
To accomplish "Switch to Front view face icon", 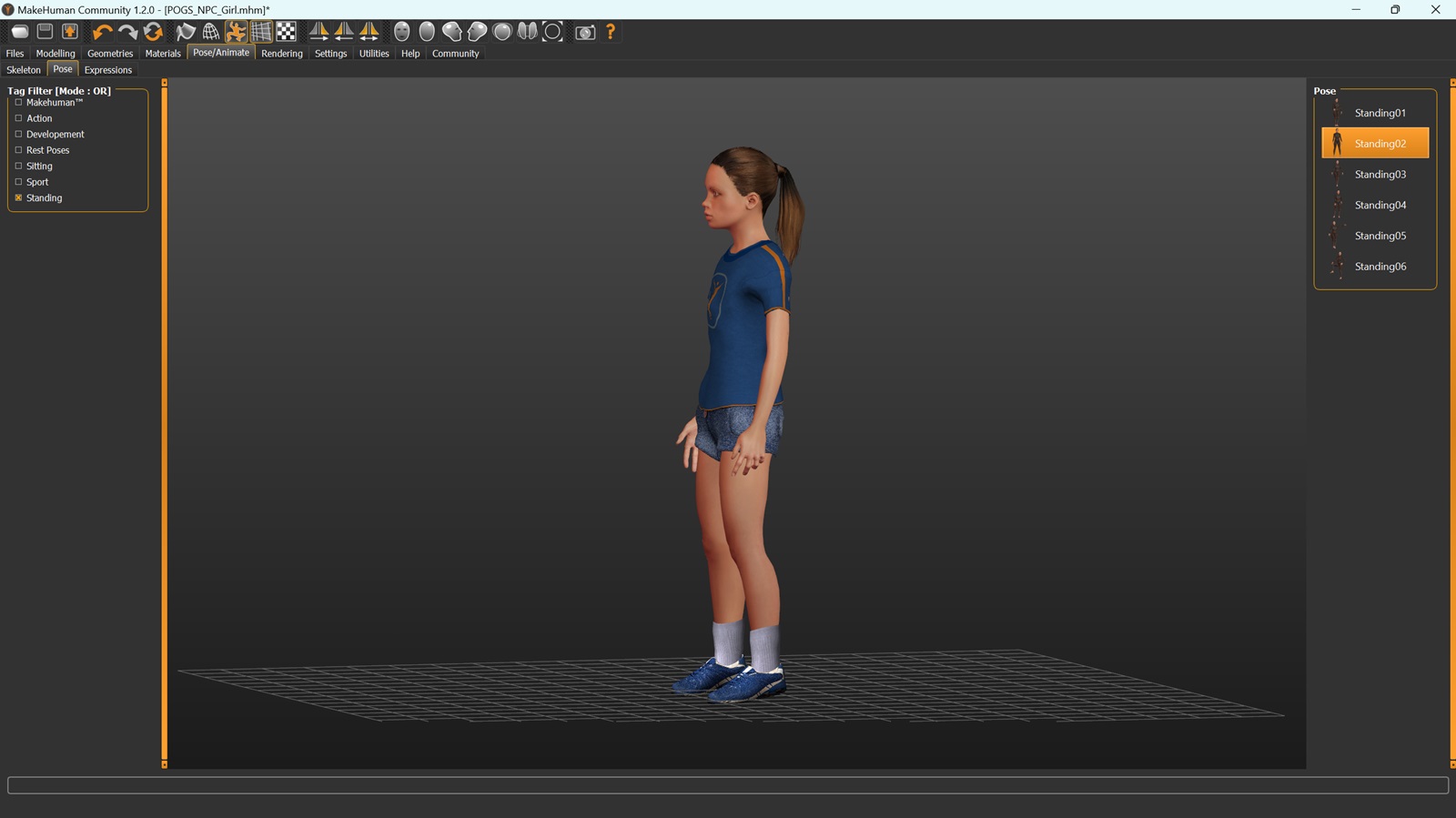I will [402, 32].
